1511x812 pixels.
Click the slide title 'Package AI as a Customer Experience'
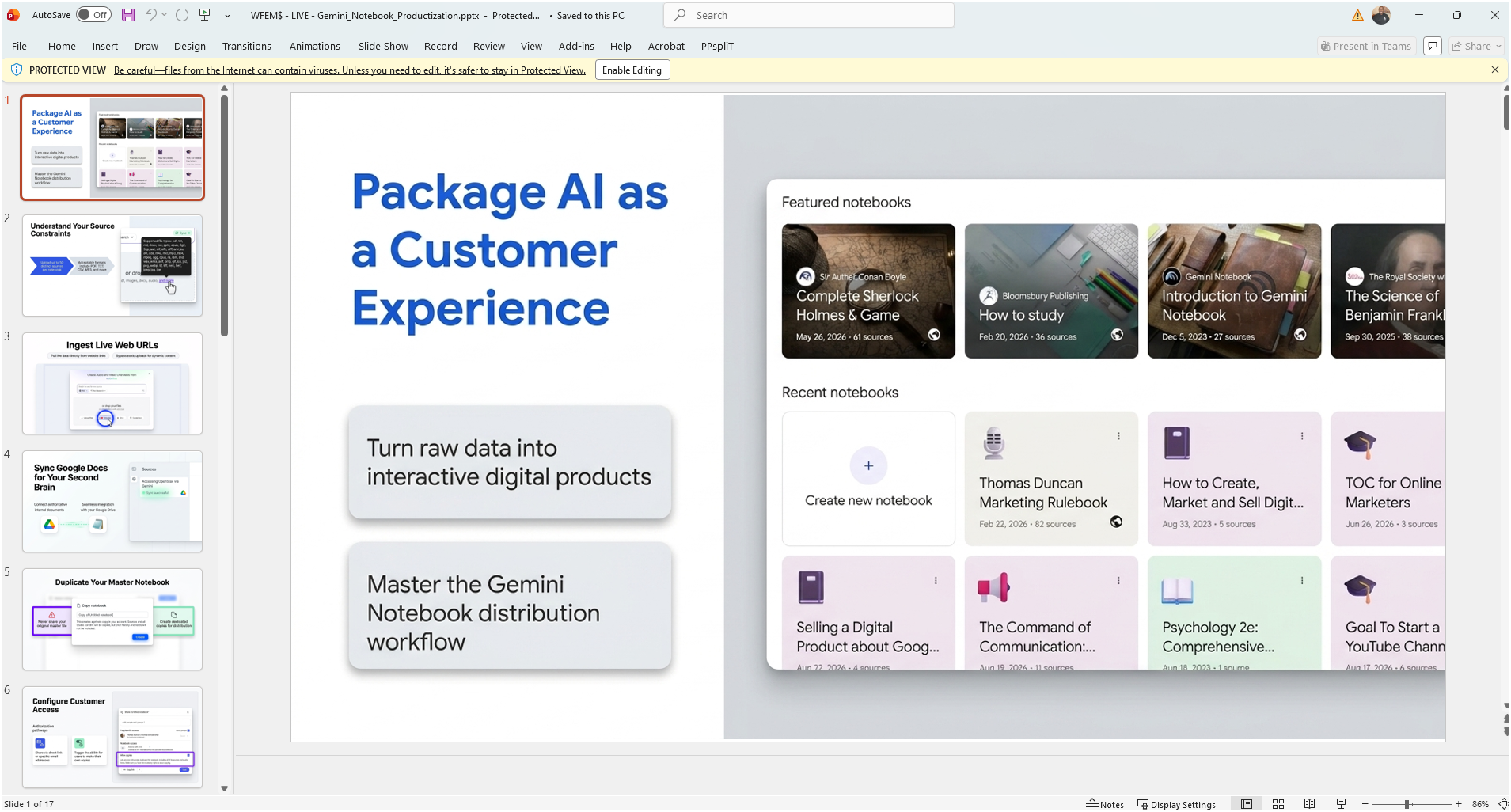point(510,249)
